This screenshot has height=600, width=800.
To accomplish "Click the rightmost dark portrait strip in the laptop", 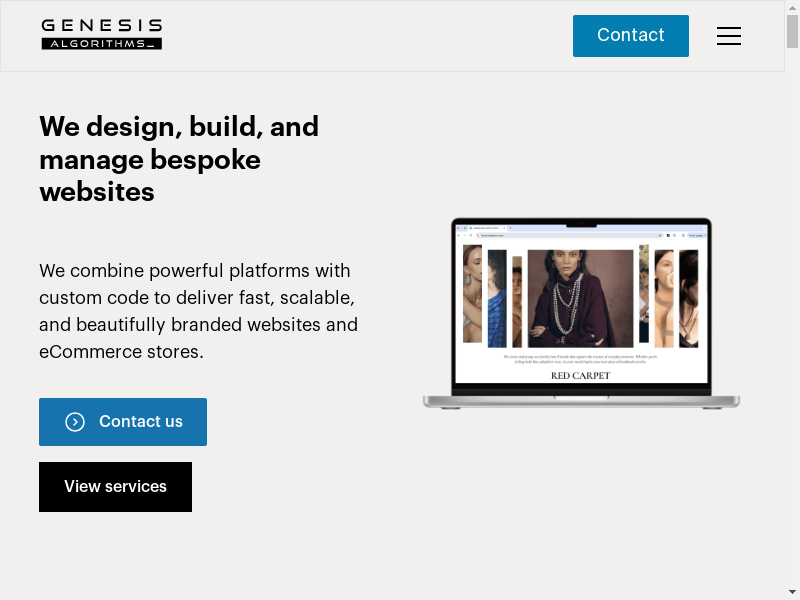I will [x=689, y=298].
